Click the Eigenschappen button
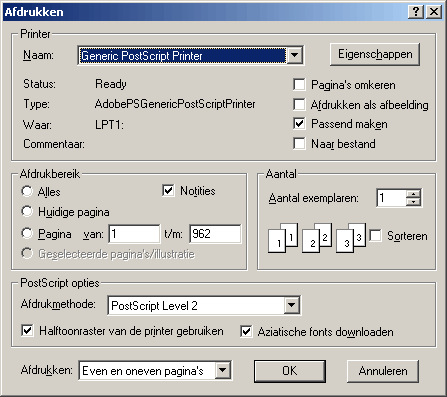 click(x=375, y=54)
